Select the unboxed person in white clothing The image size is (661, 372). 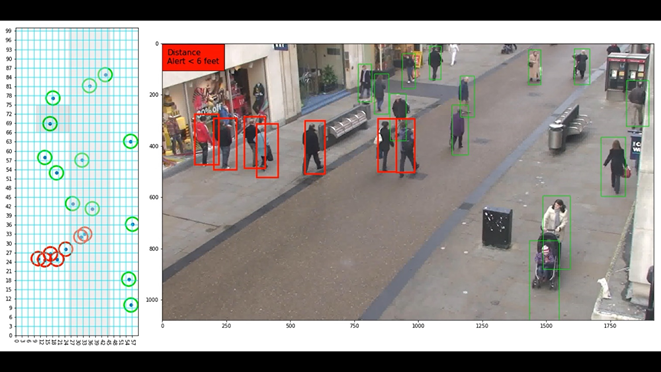click(454, 54)
